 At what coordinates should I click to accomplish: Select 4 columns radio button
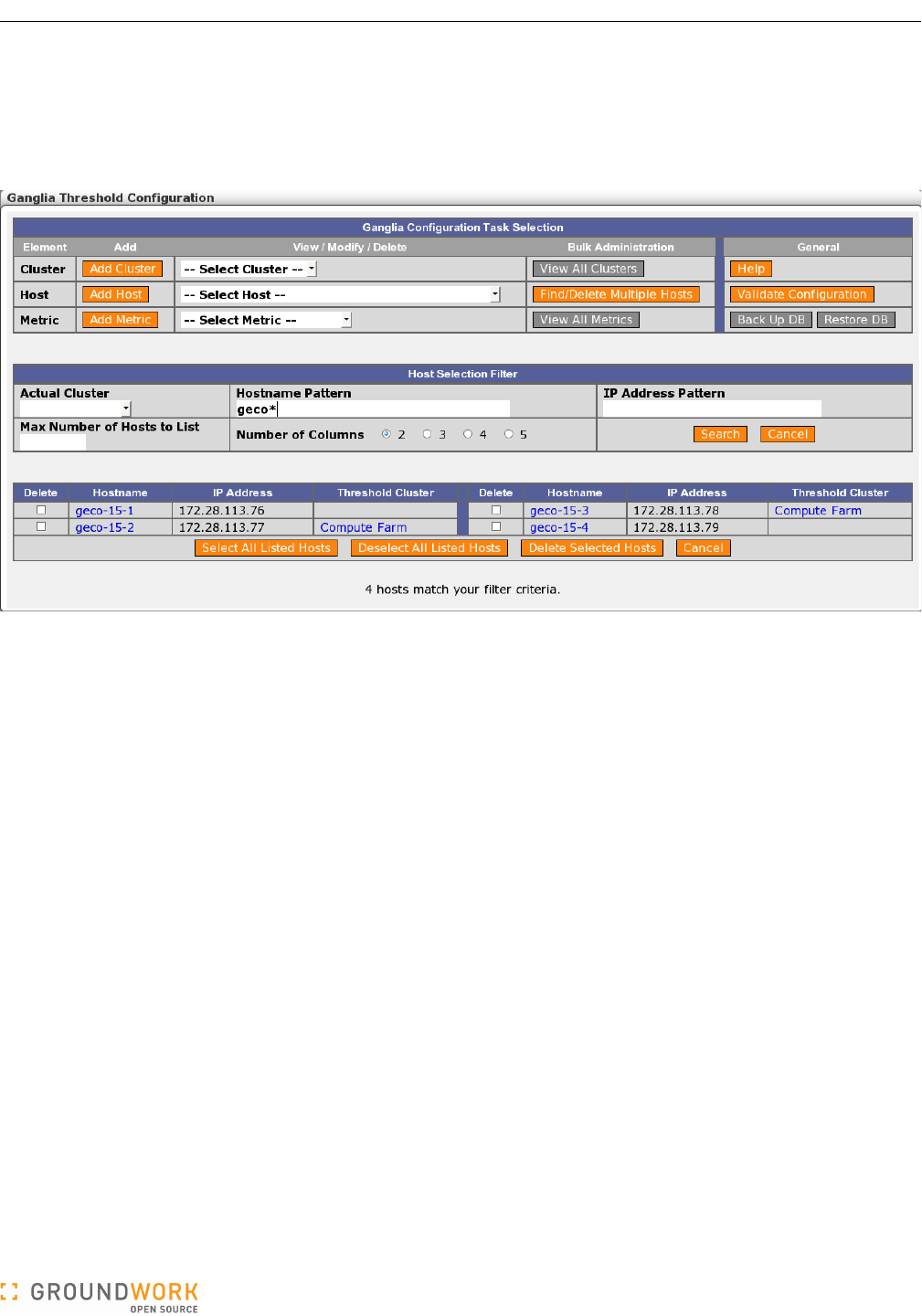[x=468, y=434]
